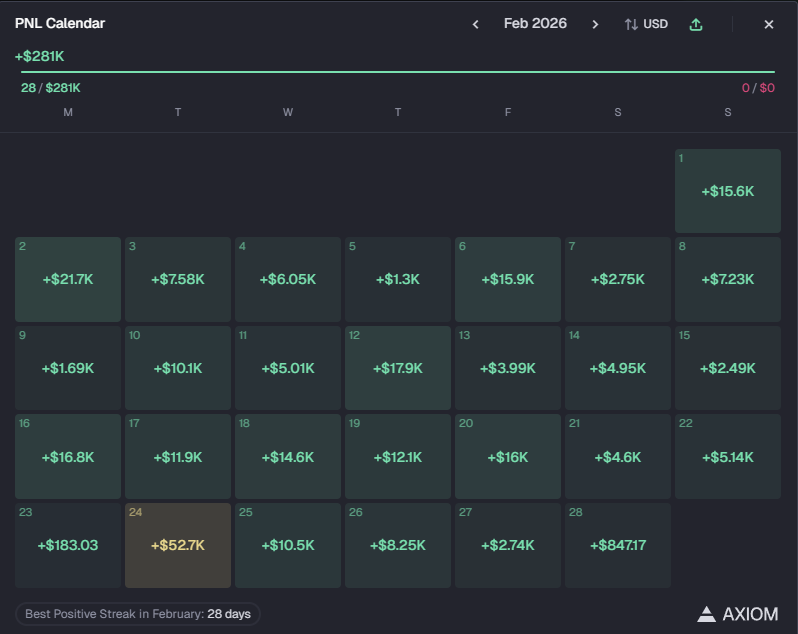The image size is (798, 634).
Task: Select day 11 cell showing +$5.01K
Action: point(288,368)
